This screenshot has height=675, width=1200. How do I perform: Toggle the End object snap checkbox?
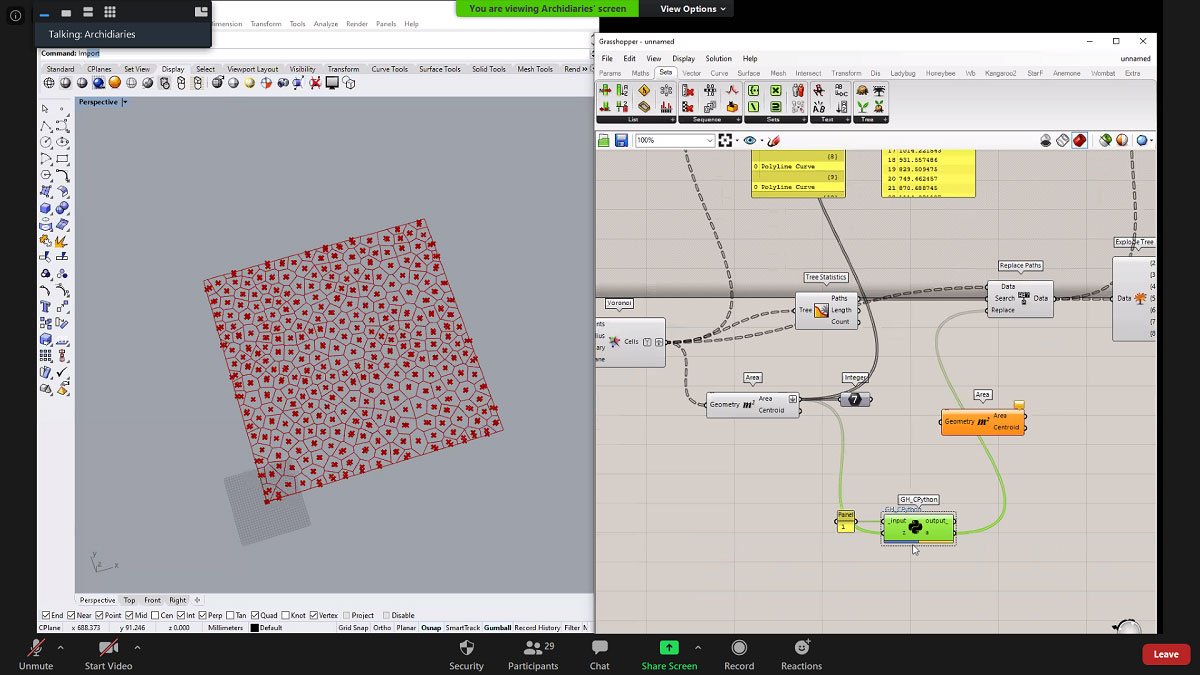[46, 615]
